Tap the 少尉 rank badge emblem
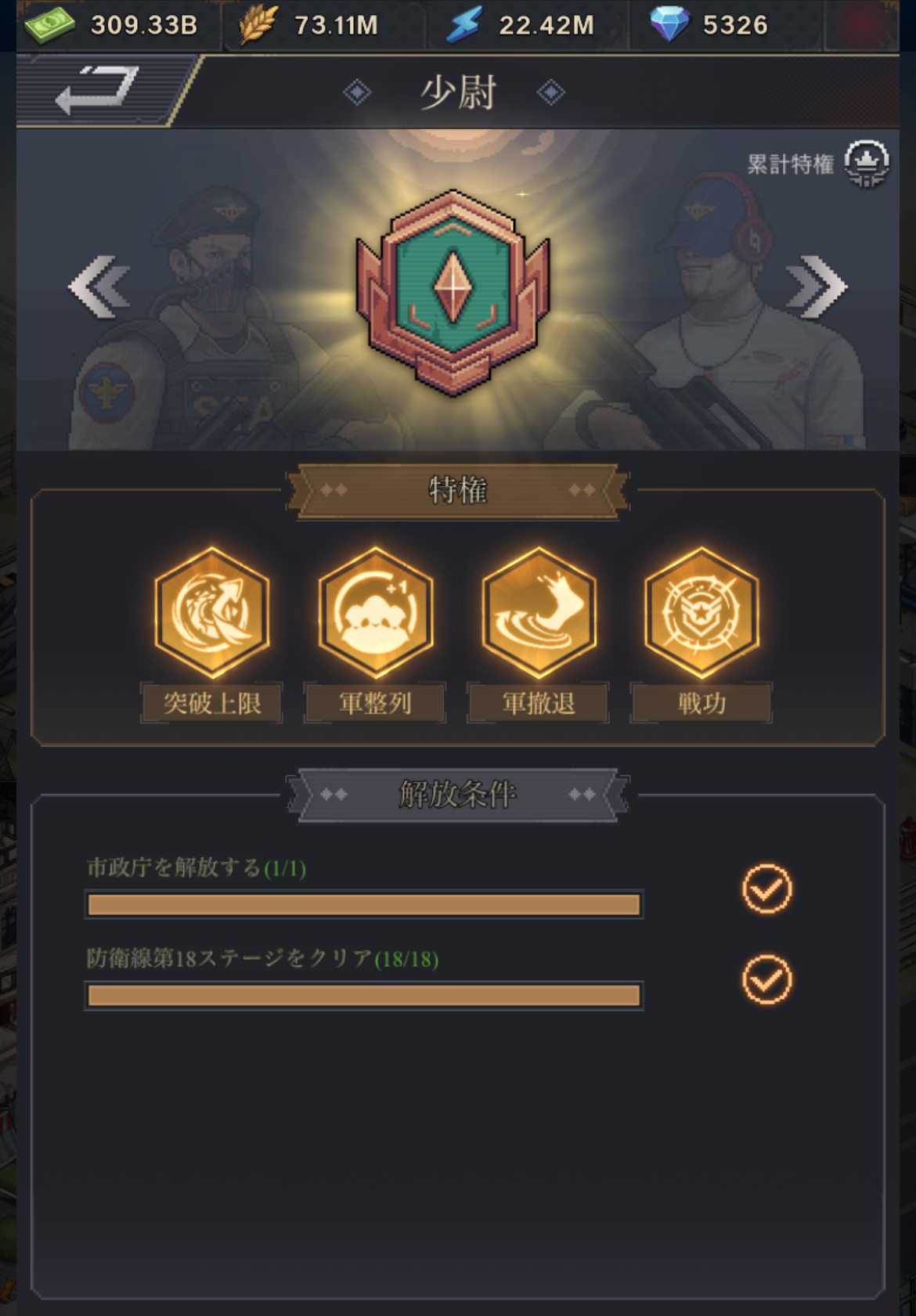This screenshot has height=1316, width=916. pos(453,292)
